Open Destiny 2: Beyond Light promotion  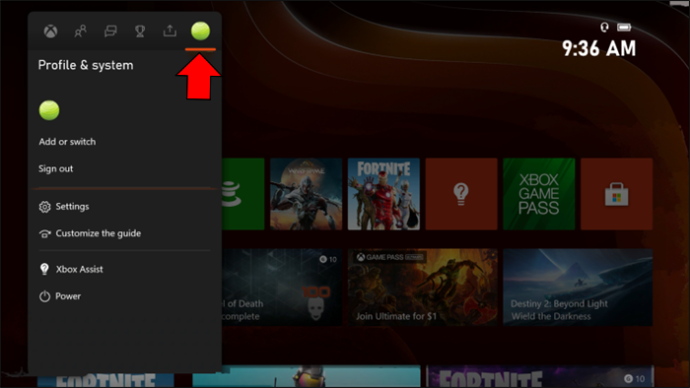(x=578, y=287)
